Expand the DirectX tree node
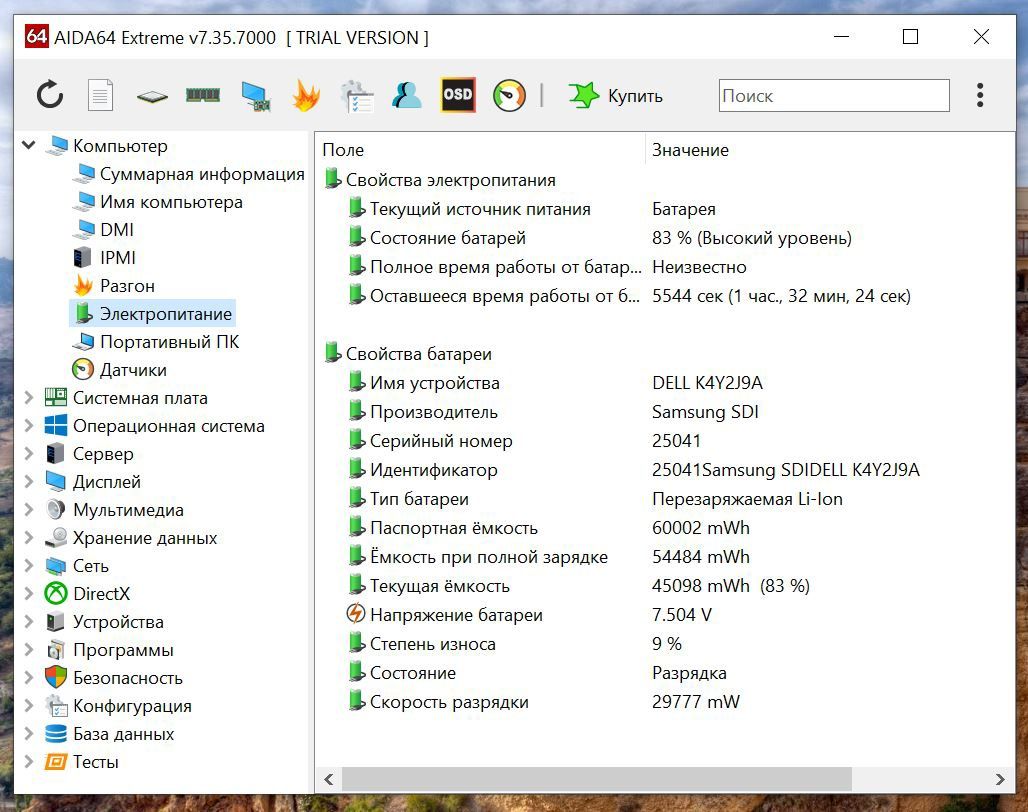 (x=29, y=594)
